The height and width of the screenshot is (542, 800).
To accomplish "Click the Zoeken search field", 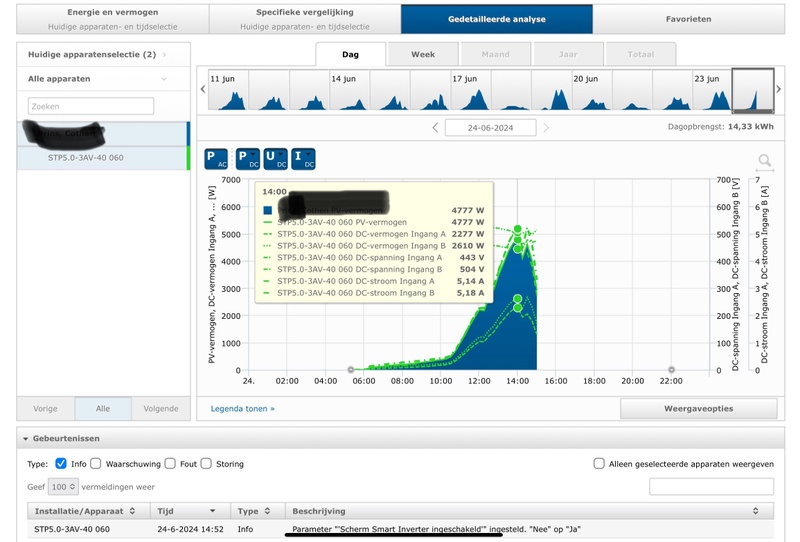I will (x=91, y=106).
